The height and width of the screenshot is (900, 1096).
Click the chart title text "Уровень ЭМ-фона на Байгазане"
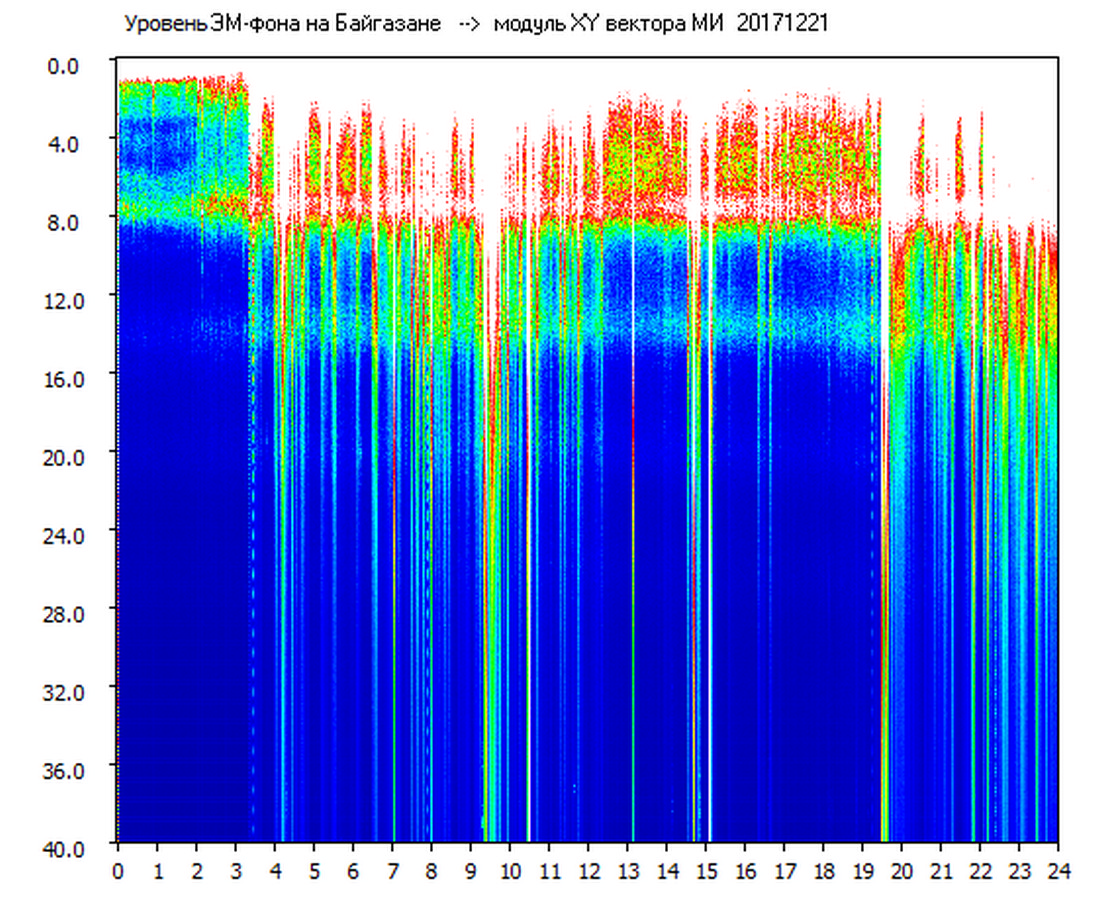[282, 24]
